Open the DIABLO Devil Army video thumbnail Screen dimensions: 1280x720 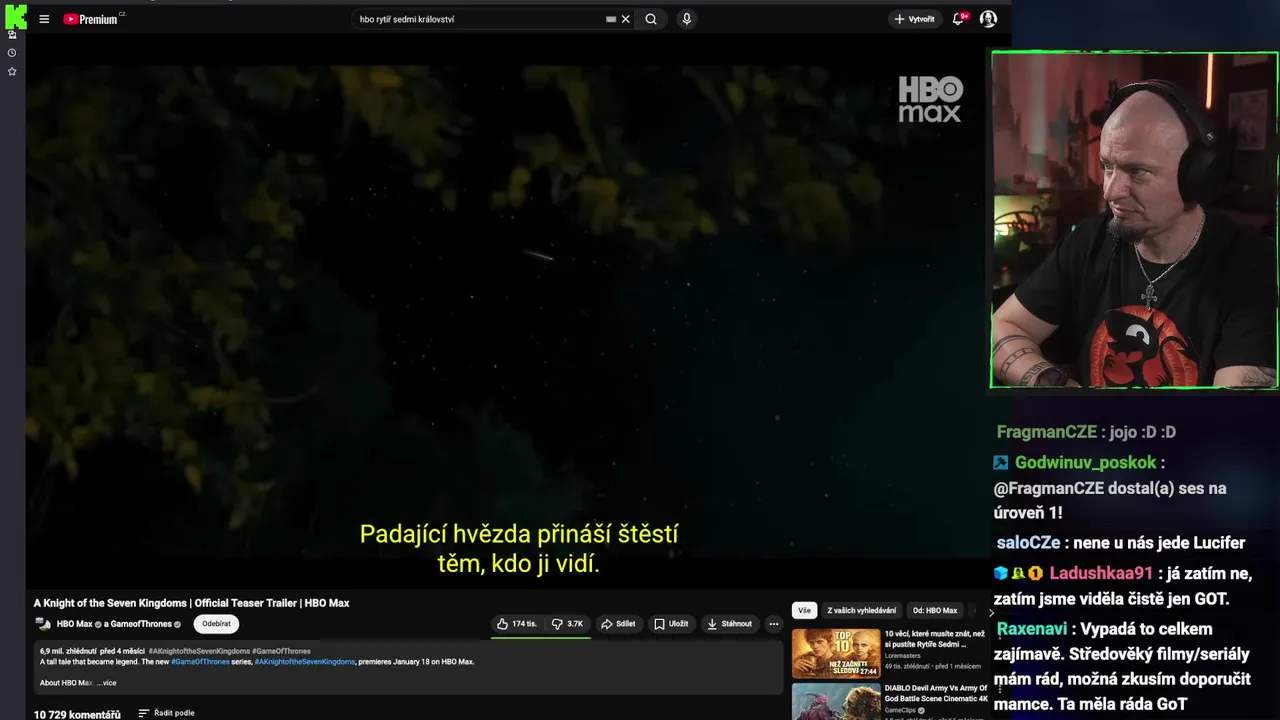pos(836,701)
